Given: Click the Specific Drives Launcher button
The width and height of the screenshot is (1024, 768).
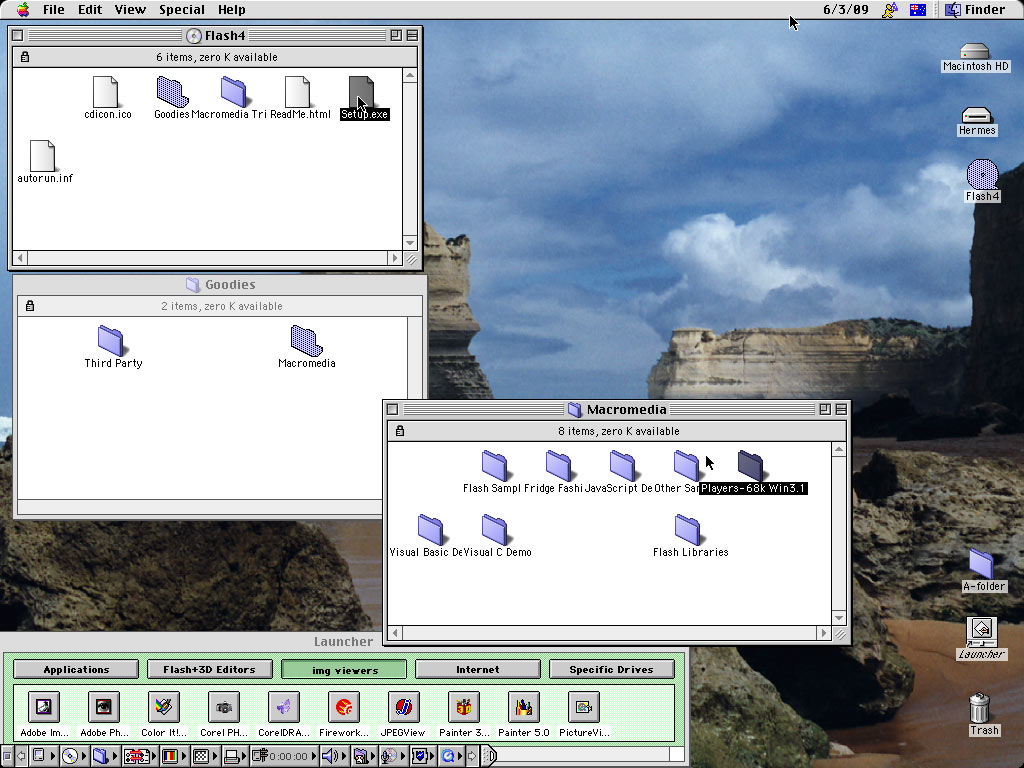Looking at the screenshot, I should tap(611, 669).
